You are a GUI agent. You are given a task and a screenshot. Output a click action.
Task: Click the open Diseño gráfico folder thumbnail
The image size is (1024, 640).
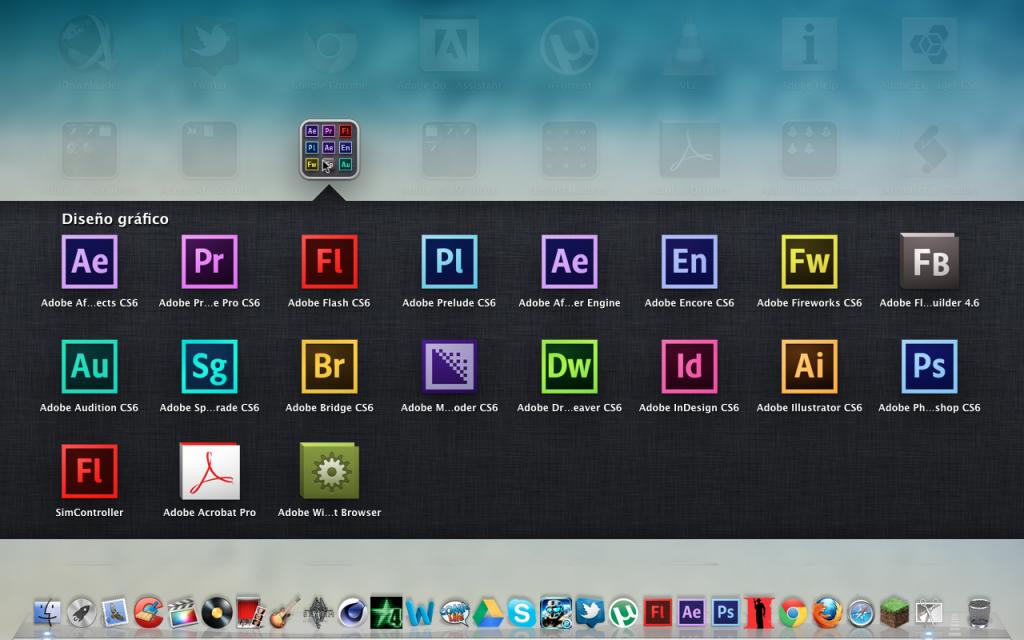pos(329,149)
